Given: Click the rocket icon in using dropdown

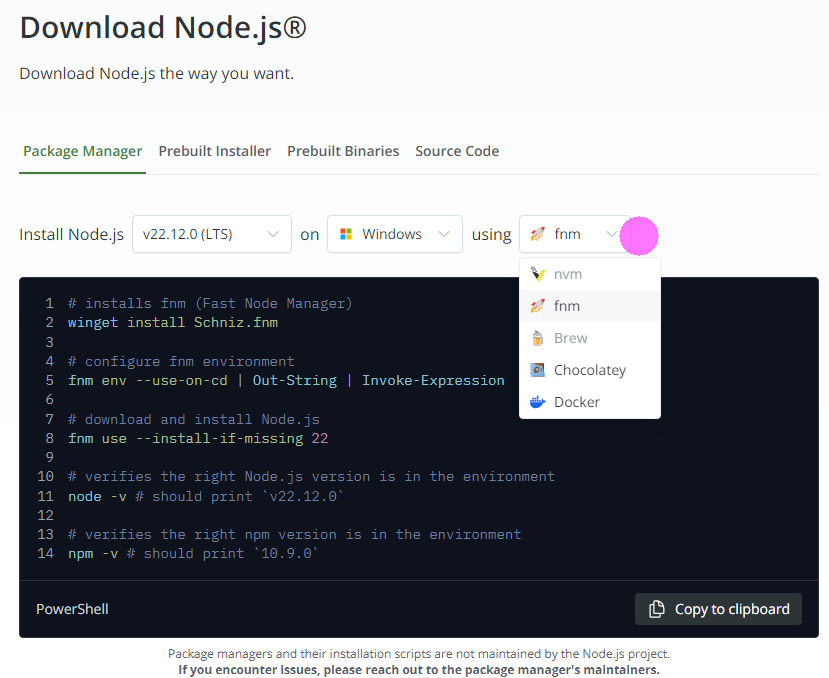Looking at the screenshot, I should [x=538, y=234].
